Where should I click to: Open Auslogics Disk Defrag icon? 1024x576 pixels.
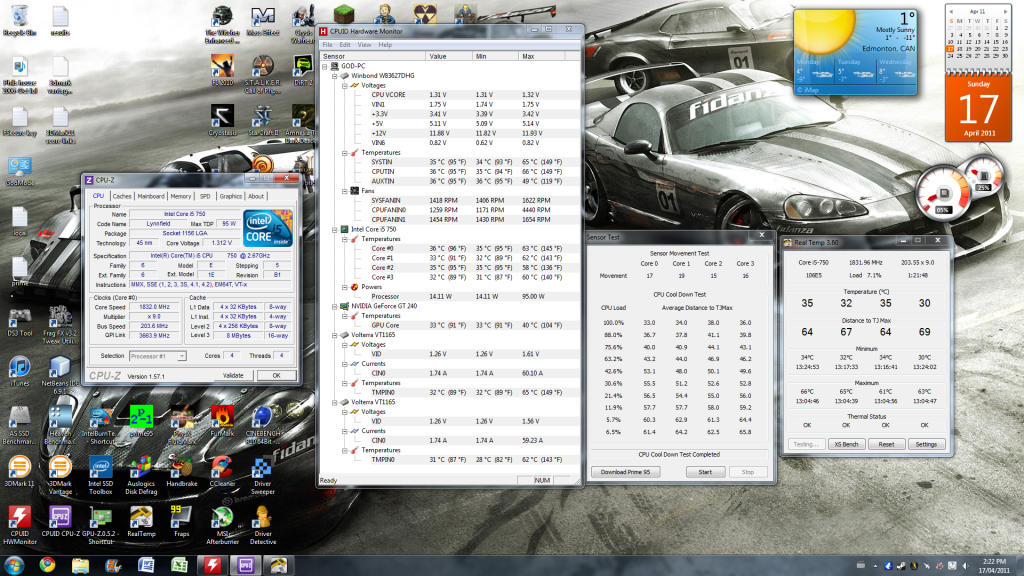click(141, 475)
